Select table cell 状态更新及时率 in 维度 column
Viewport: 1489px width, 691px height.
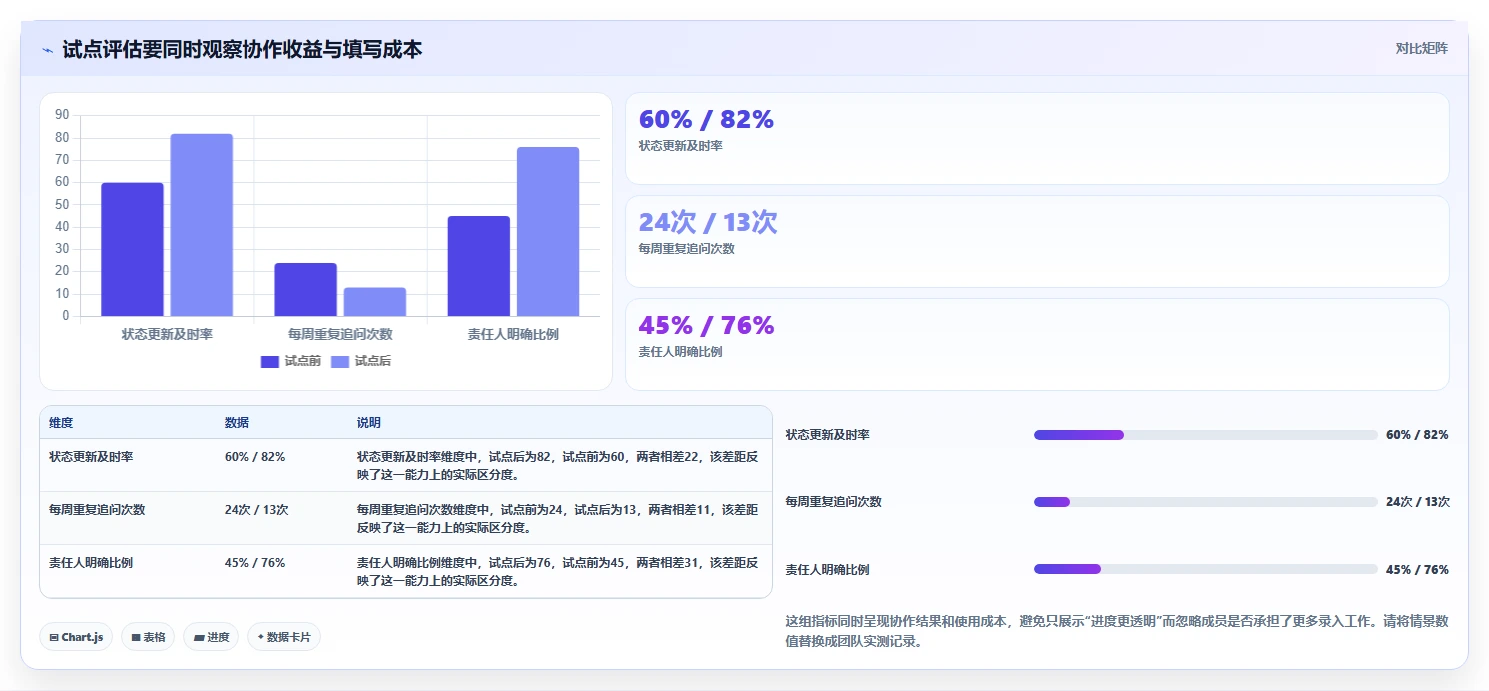91,456
